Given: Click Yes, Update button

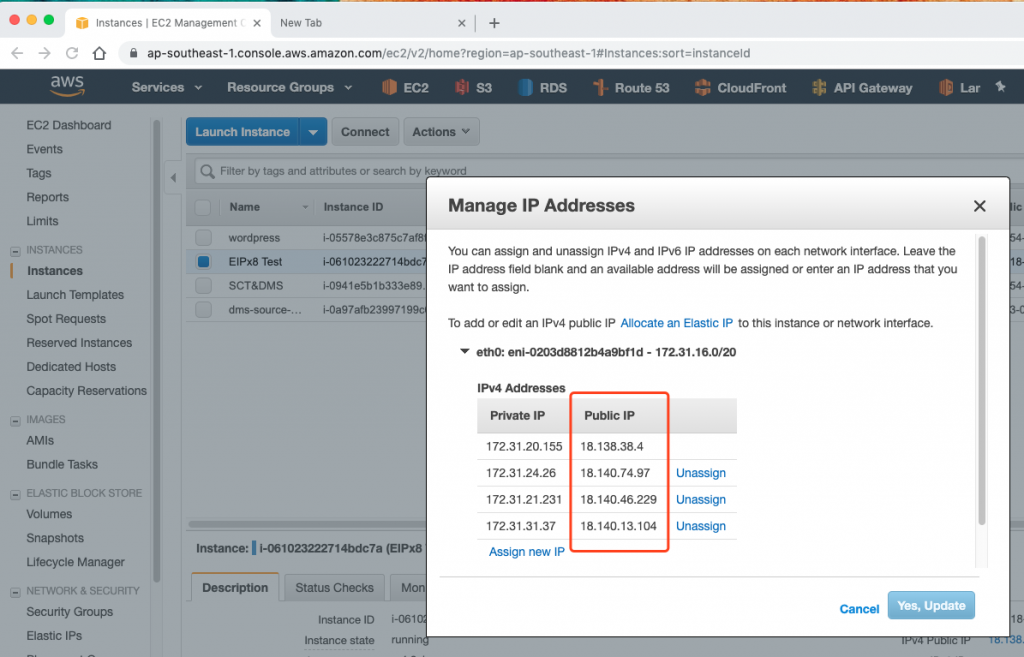Looking at the screenshot, I should [931, 605].
